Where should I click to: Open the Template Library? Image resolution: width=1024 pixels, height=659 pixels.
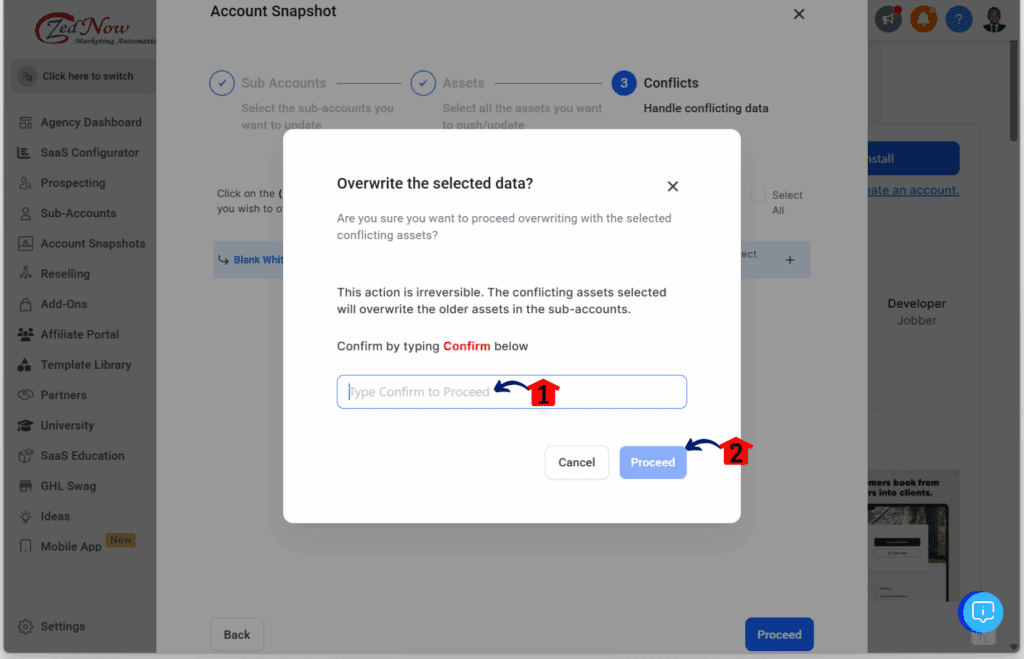click(92, 364)
